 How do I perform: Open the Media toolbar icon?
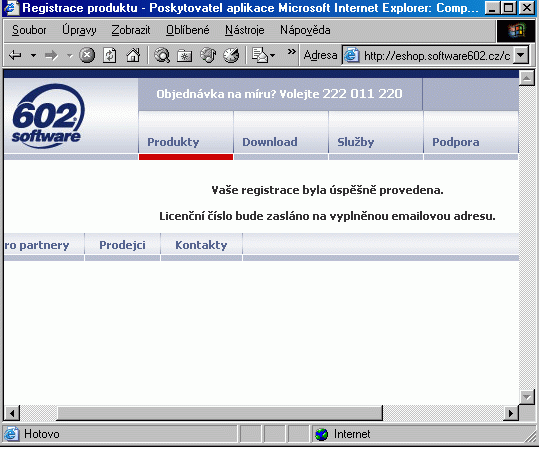[208, 55]
